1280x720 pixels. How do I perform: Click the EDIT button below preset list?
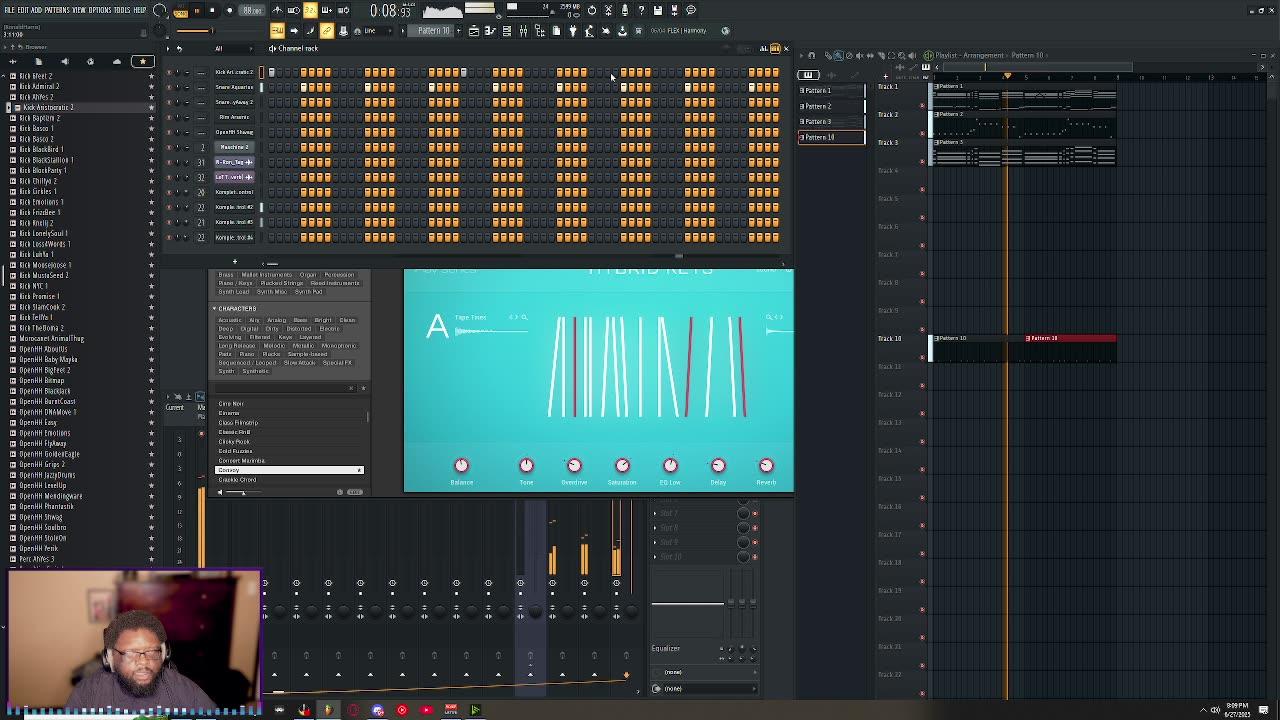pyautogui.click(x=355, y=492)
